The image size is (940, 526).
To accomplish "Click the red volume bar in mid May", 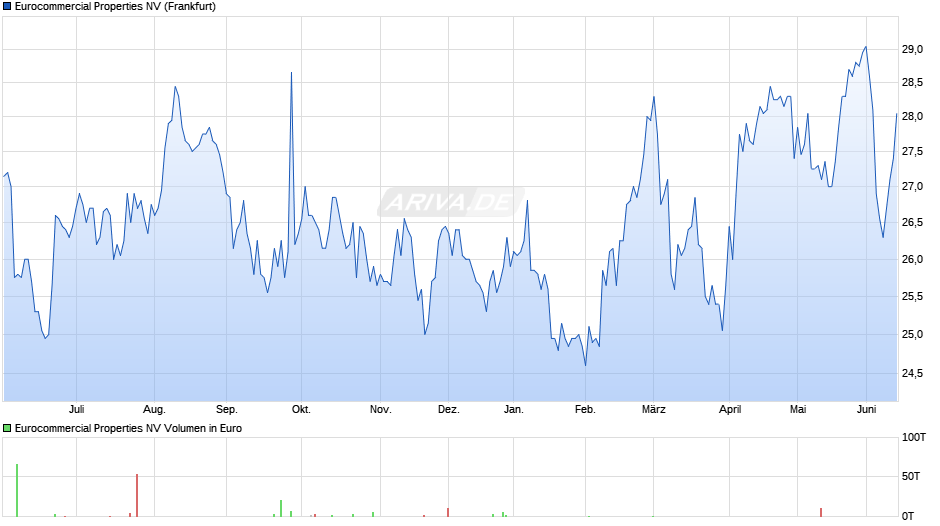I will [821, 512].
